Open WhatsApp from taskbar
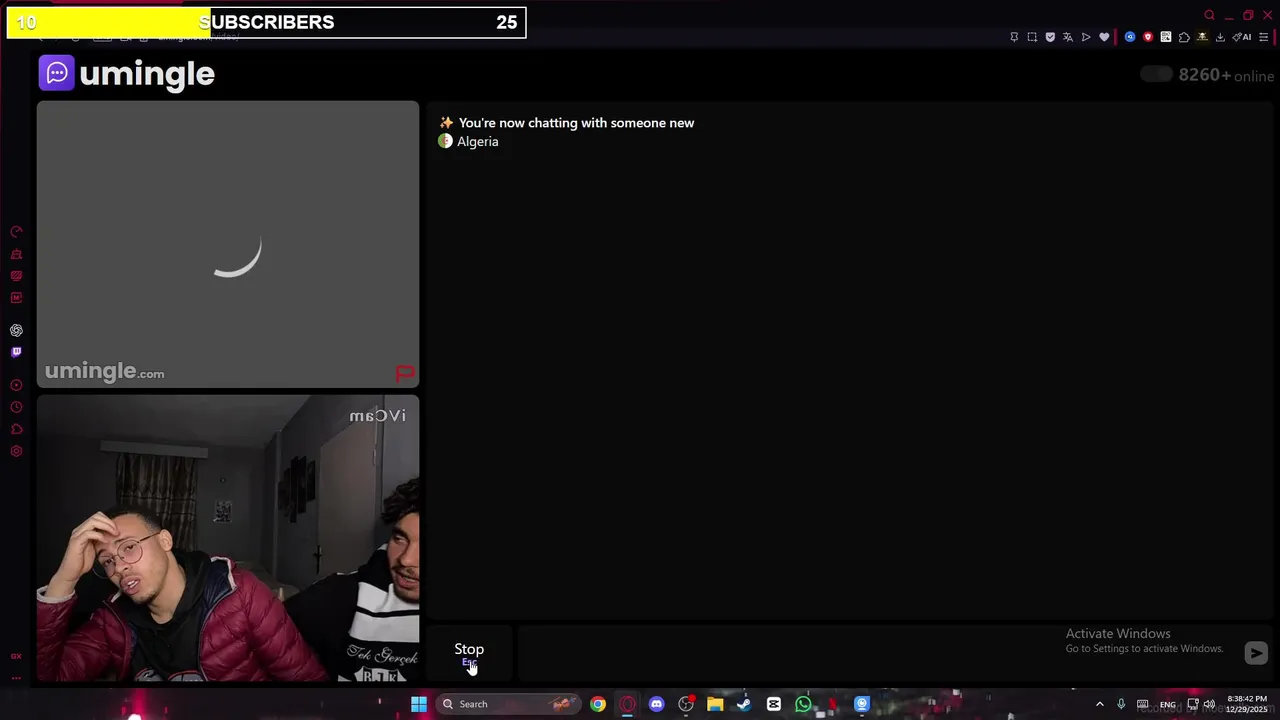The height and width of the screenshot is (720, 1280). (803, 704)
